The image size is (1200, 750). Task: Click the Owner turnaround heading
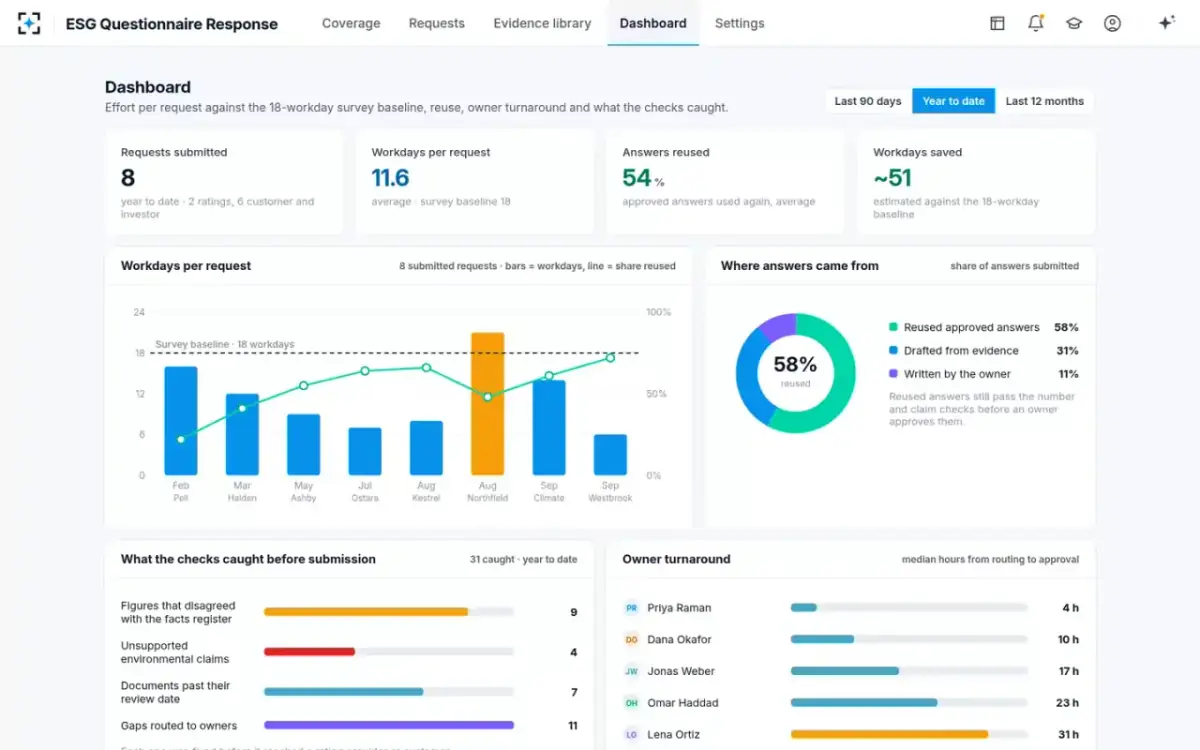point(676,559)
